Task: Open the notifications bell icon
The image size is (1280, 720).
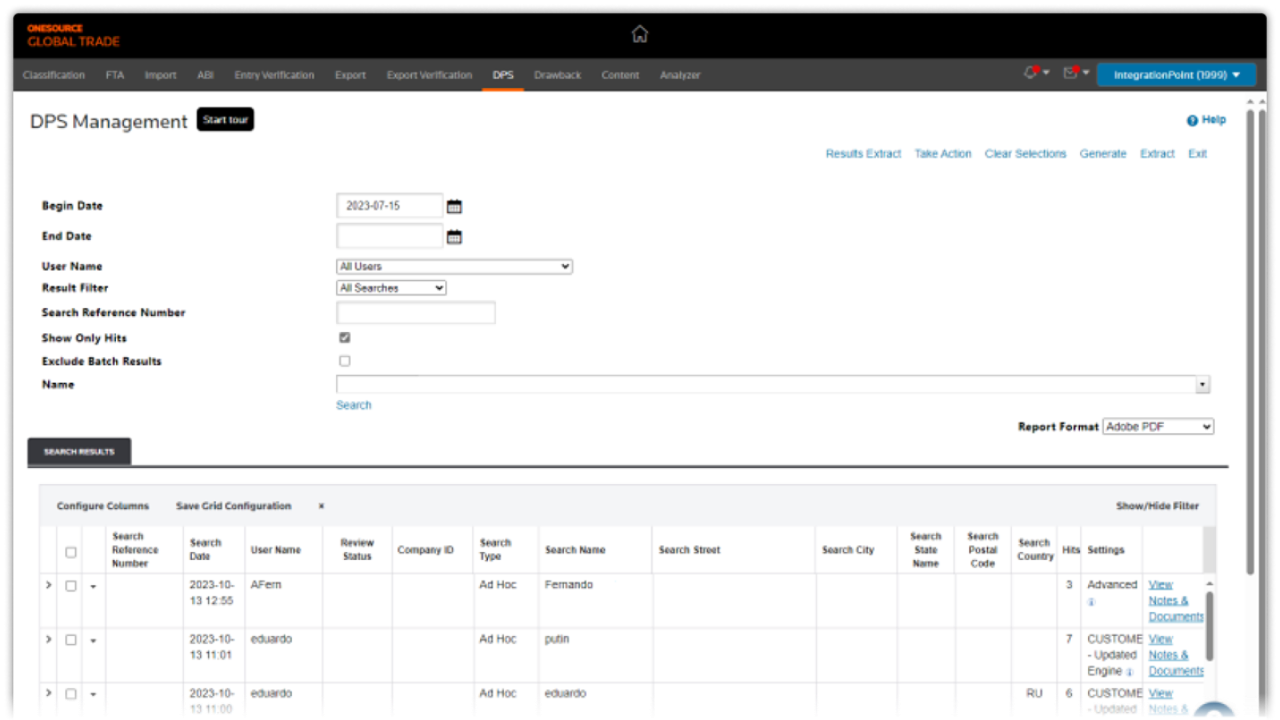Action: [x=1031, y=73]
